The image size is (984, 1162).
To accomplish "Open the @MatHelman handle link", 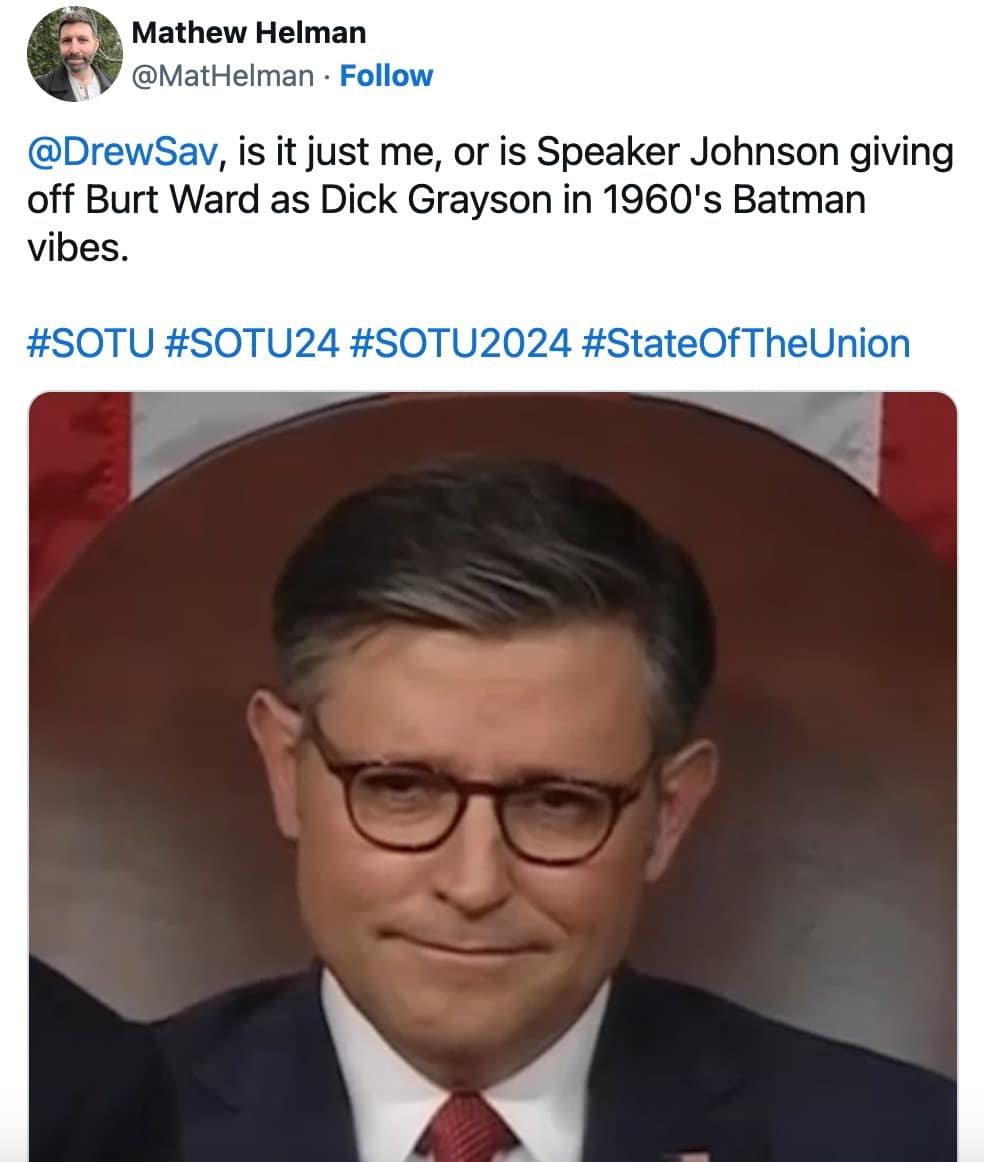I will point(222,76).
